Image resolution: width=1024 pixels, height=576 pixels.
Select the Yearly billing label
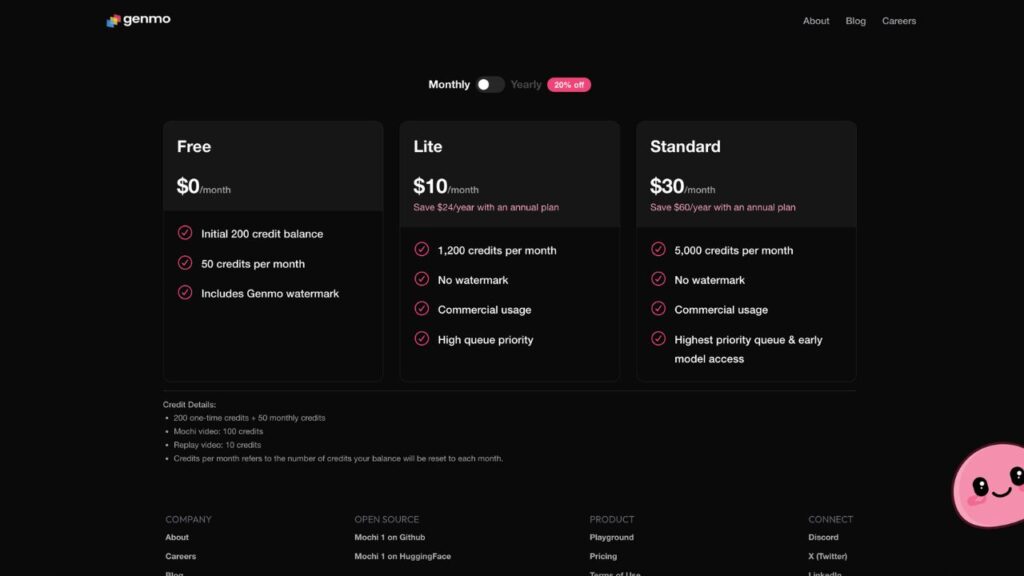tap(526, 85)
